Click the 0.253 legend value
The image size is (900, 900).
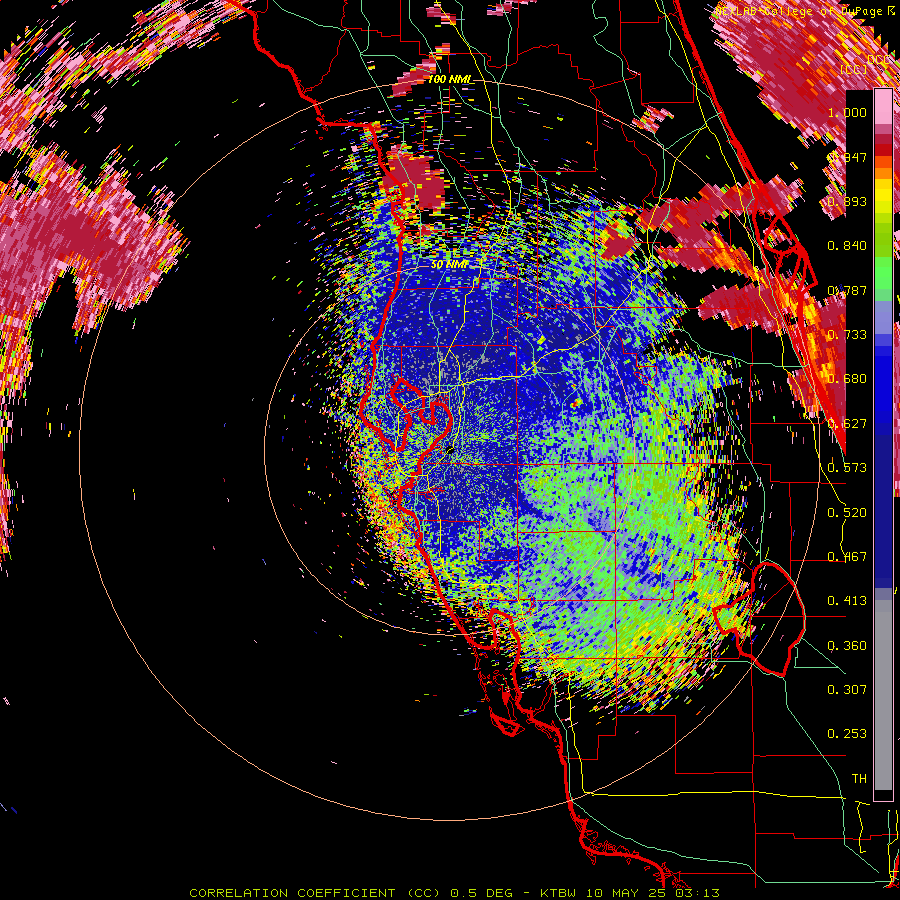pos(847,734)
